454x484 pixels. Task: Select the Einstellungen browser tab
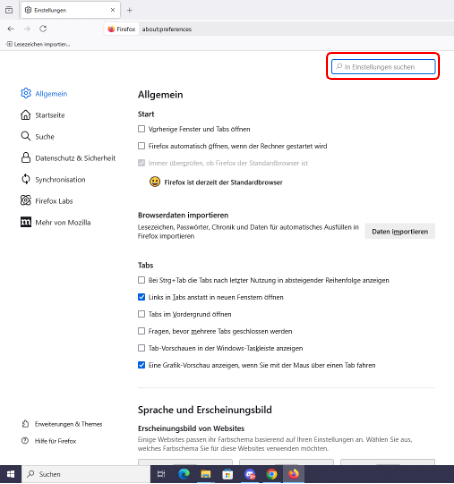pos(70,10)
